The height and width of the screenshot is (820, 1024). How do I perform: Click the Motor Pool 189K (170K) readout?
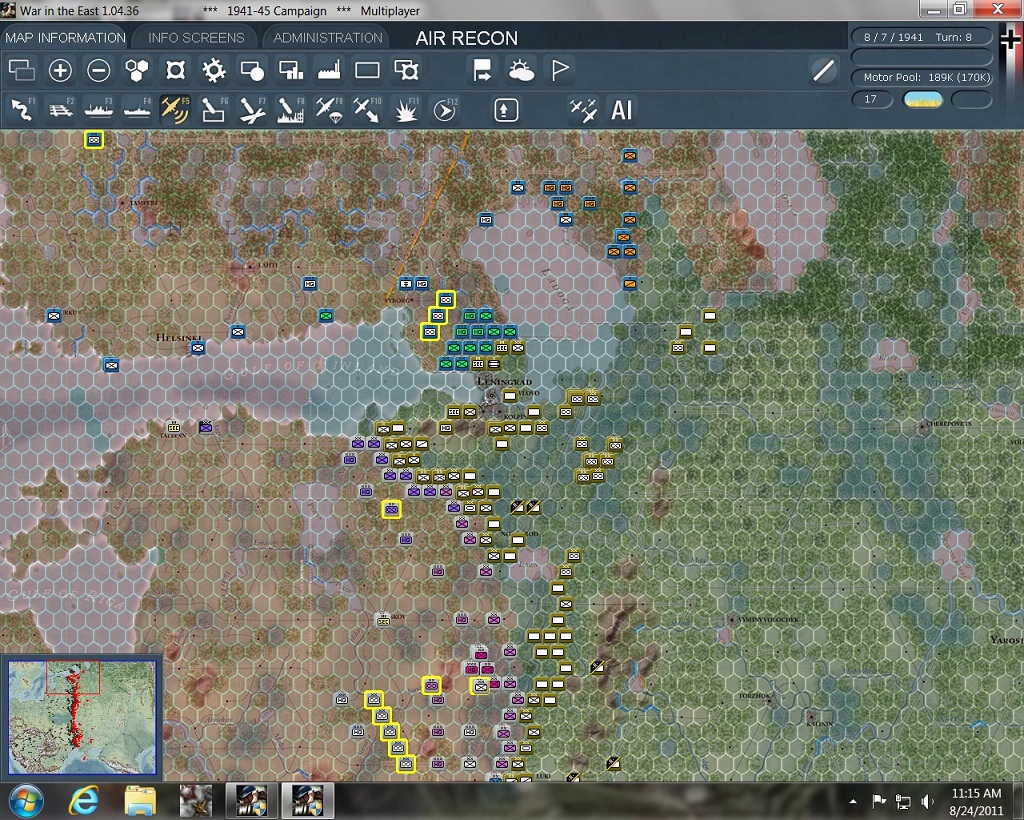[921, 77]
